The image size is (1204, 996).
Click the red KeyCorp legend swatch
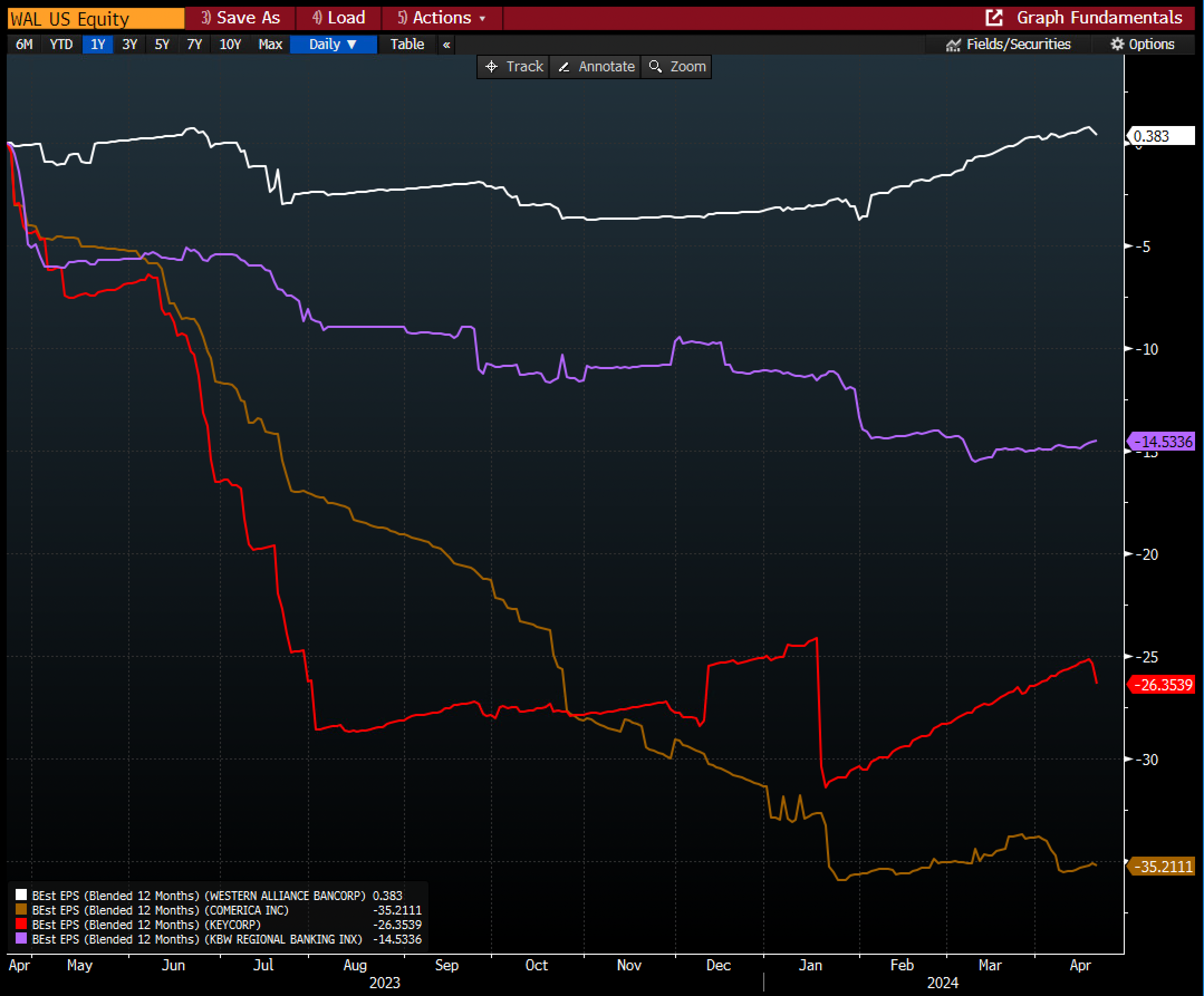pos(21,925)
